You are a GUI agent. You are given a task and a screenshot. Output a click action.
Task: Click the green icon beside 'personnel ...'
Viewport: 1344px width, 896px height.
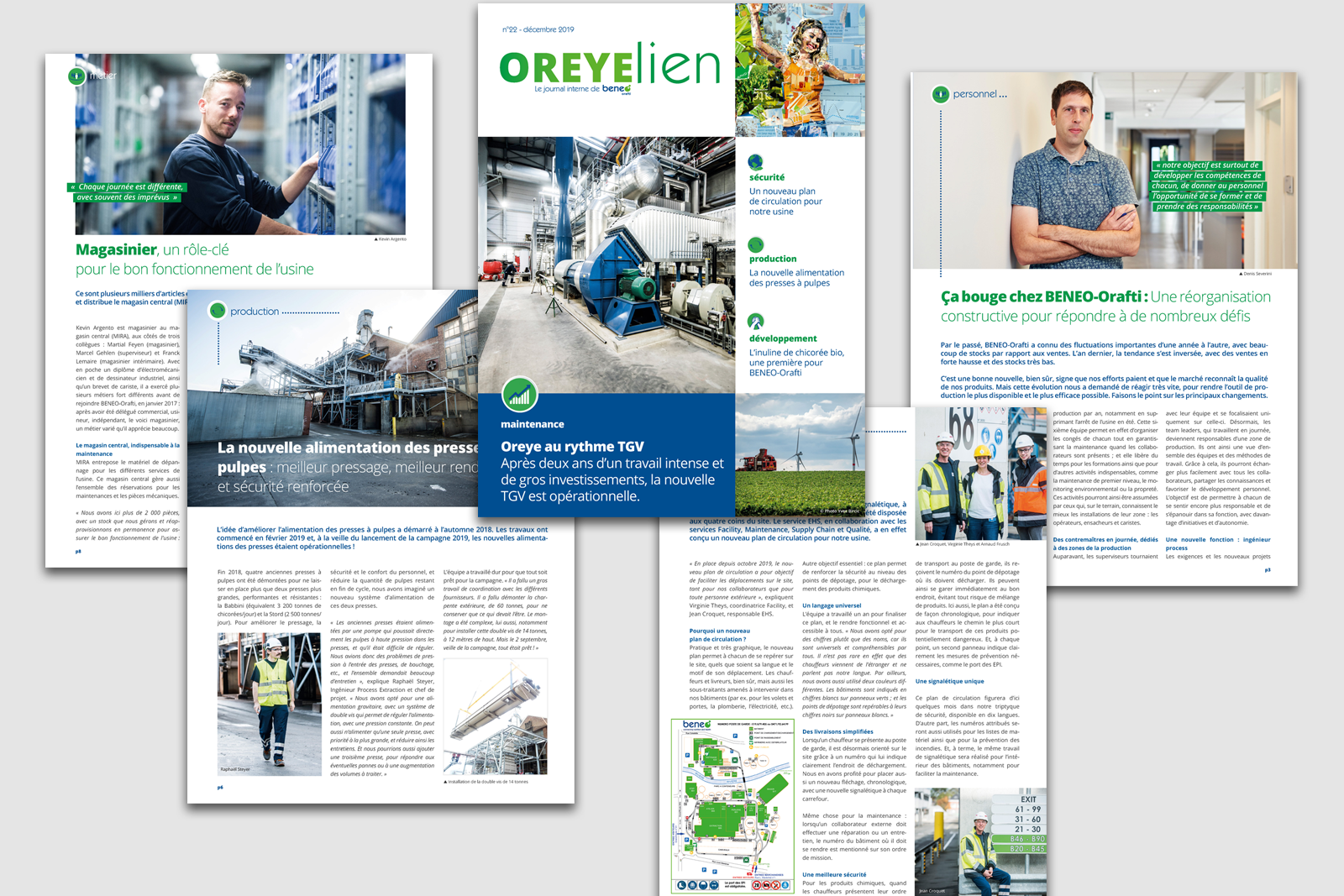[x=941, y=95]
